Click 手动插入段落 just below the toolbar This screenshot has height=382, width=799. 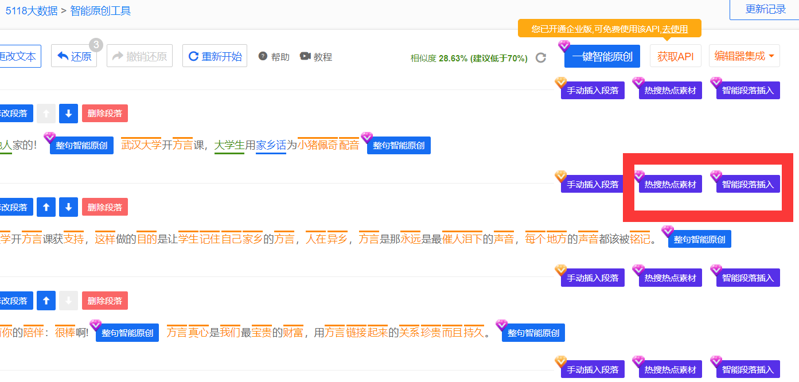coord(593,91)
